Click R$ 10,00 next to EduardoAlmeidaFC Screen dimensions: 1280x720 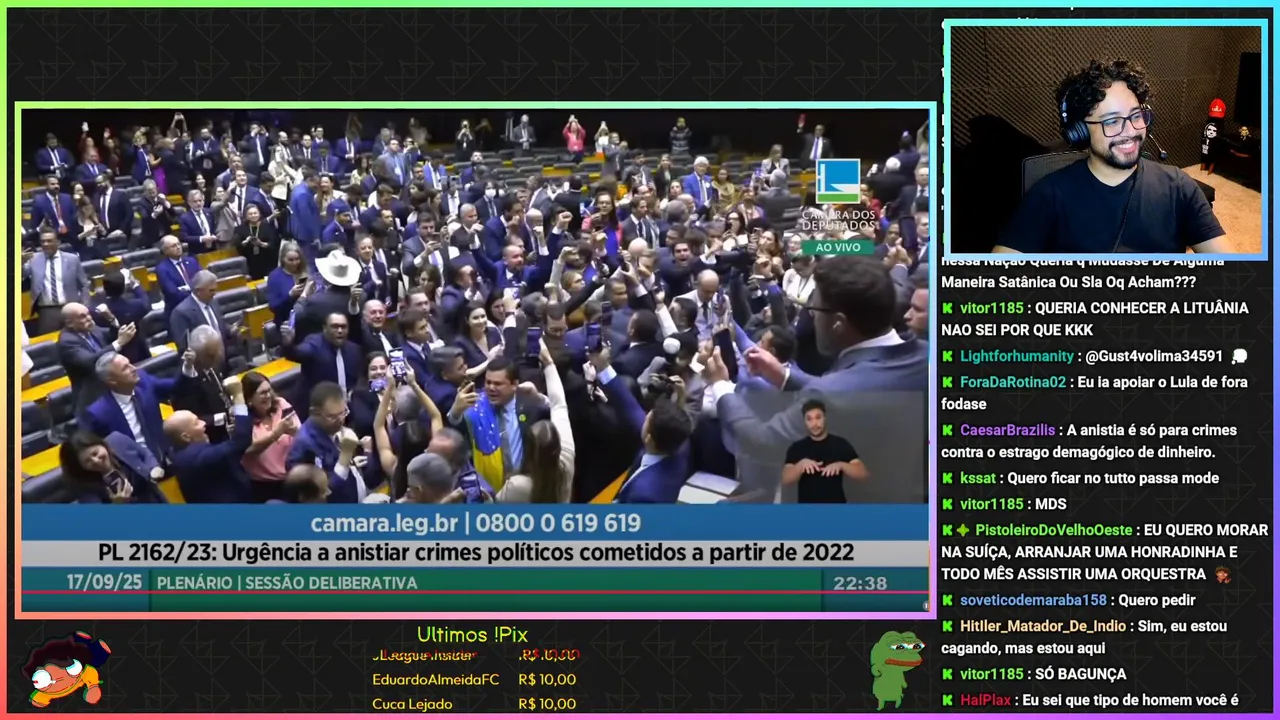click(x=547, y=679)
